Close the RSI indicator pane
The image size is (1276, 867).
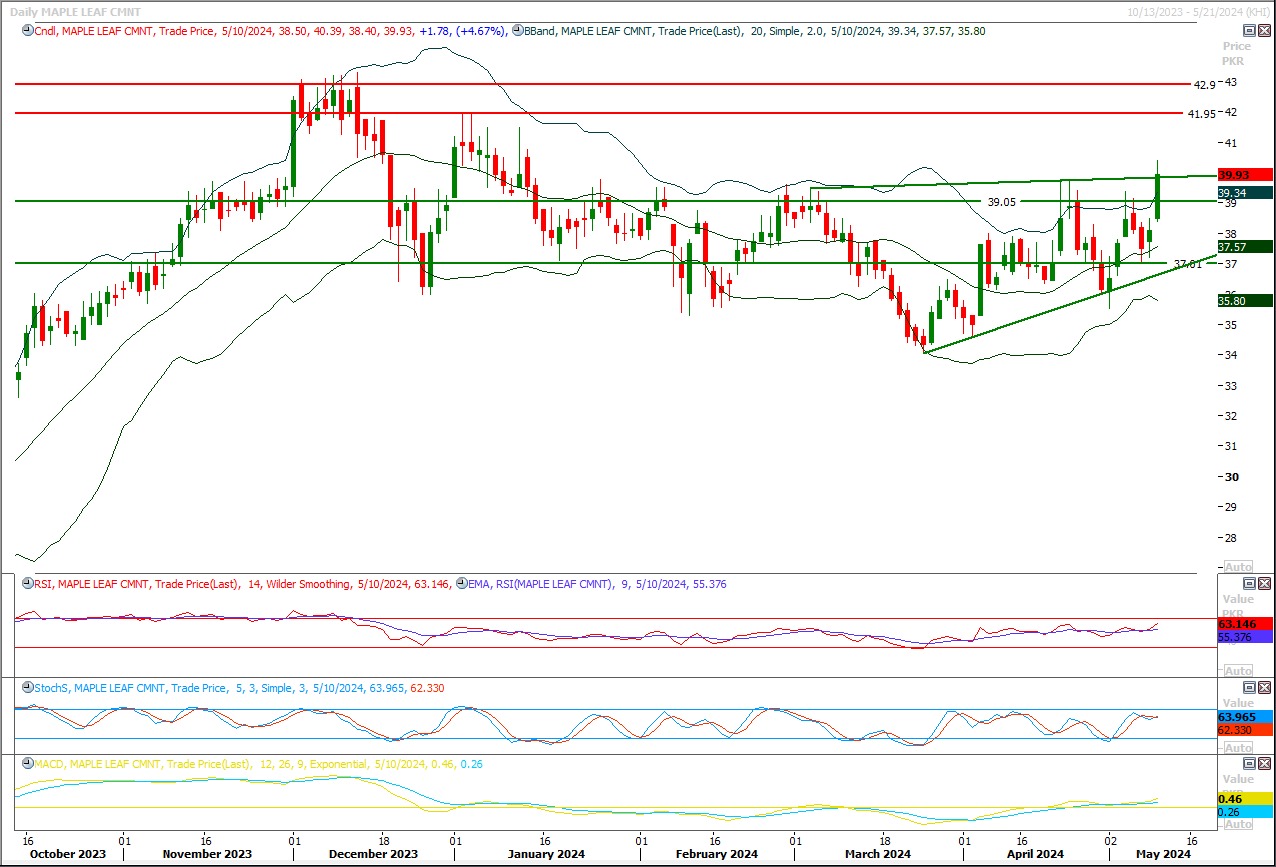1263,583
